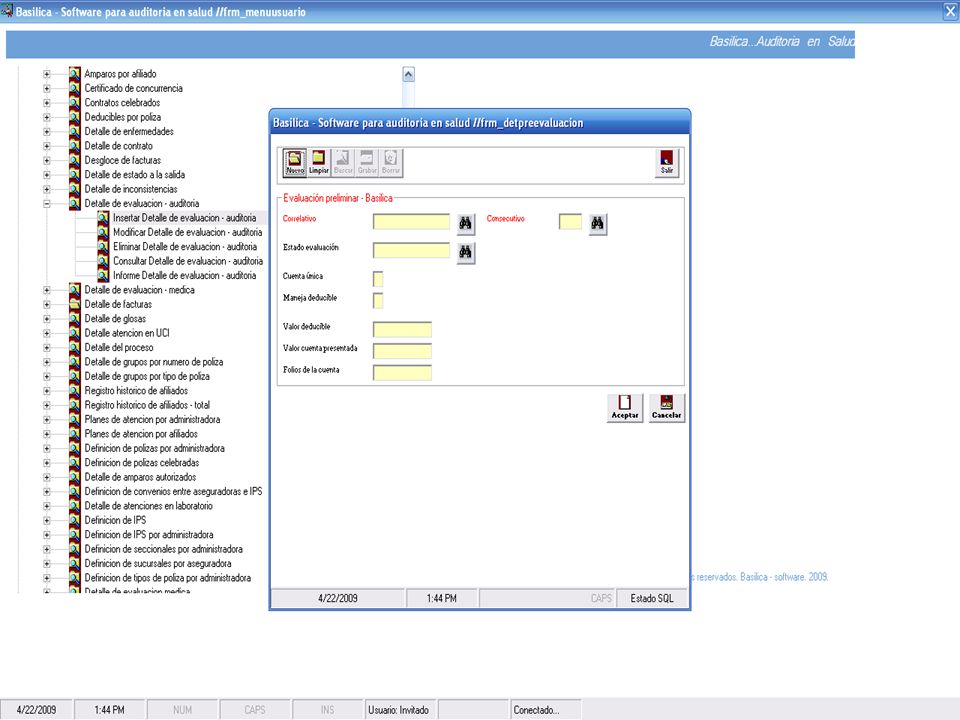
Task: Focus the Consecutivo input field
Action: point(570,222)
